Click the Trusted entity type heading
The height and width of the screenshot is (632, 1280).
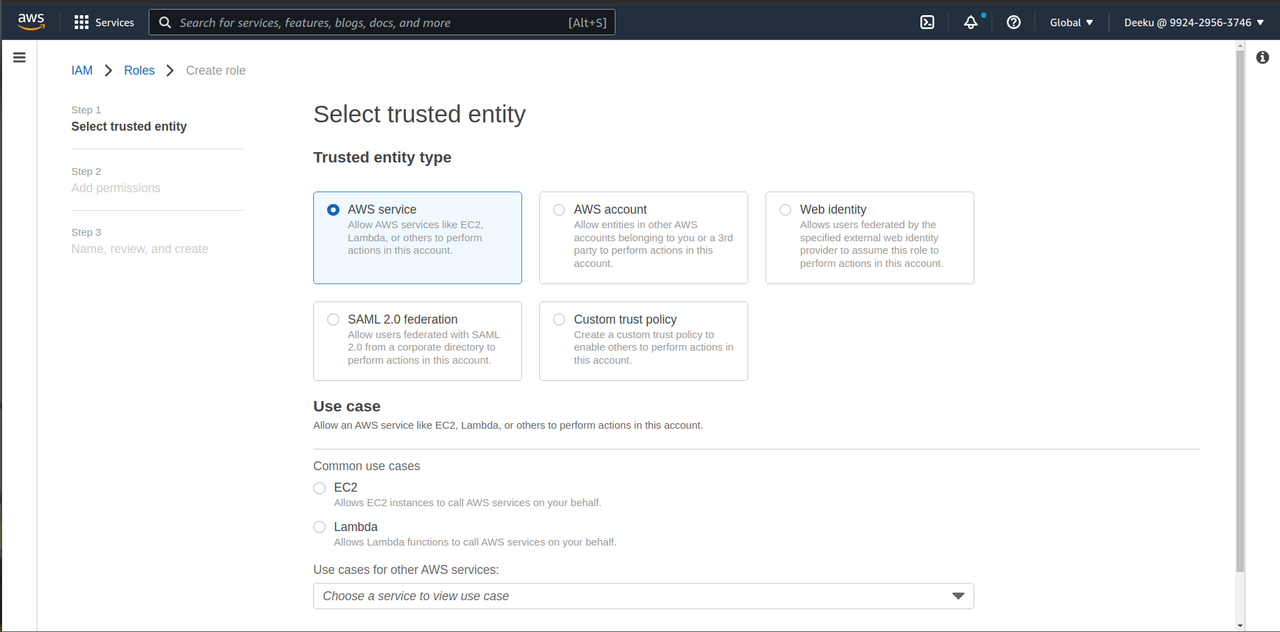click(x=382, y=157)
